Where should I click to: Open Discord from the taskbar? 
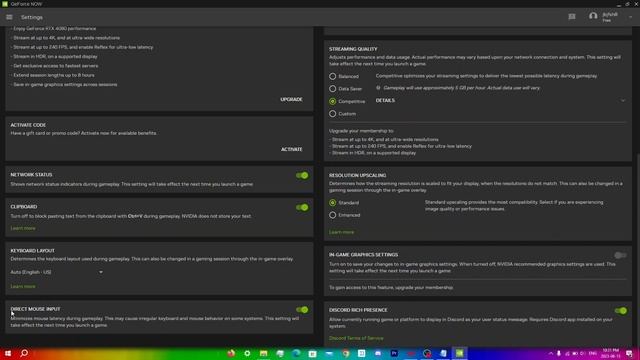coord(378,353)
